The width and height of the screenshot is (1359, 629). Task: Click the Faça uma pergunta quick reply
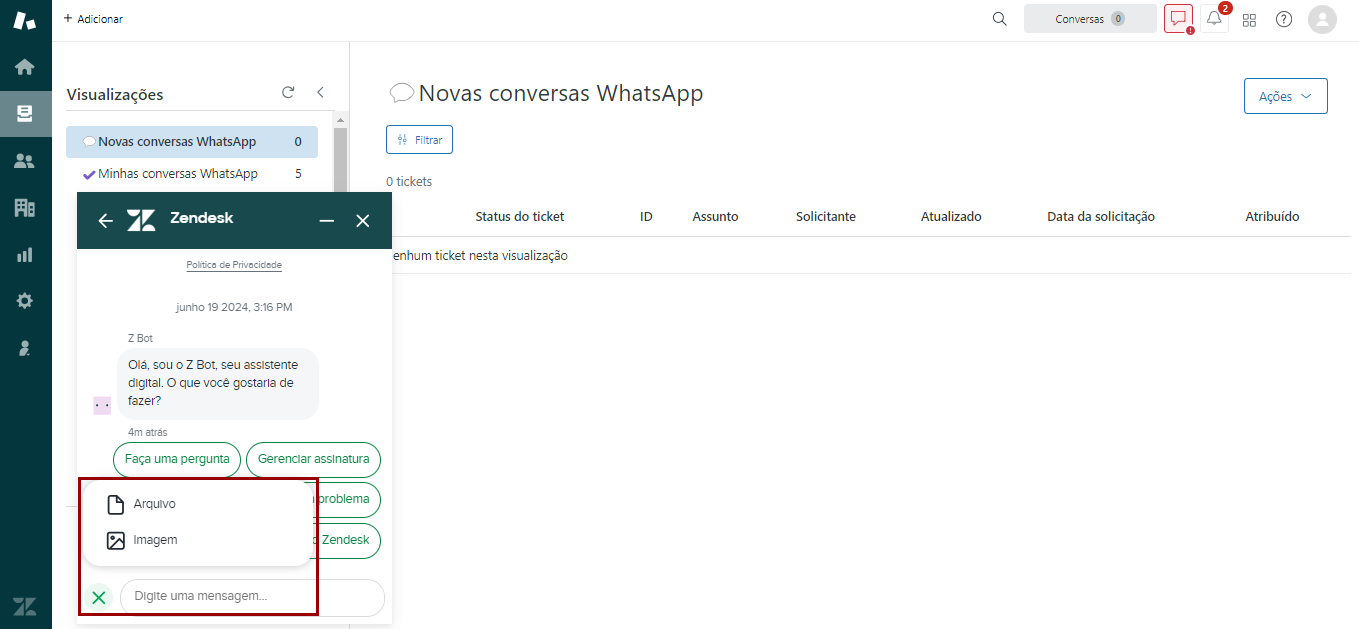pos(177,460)
